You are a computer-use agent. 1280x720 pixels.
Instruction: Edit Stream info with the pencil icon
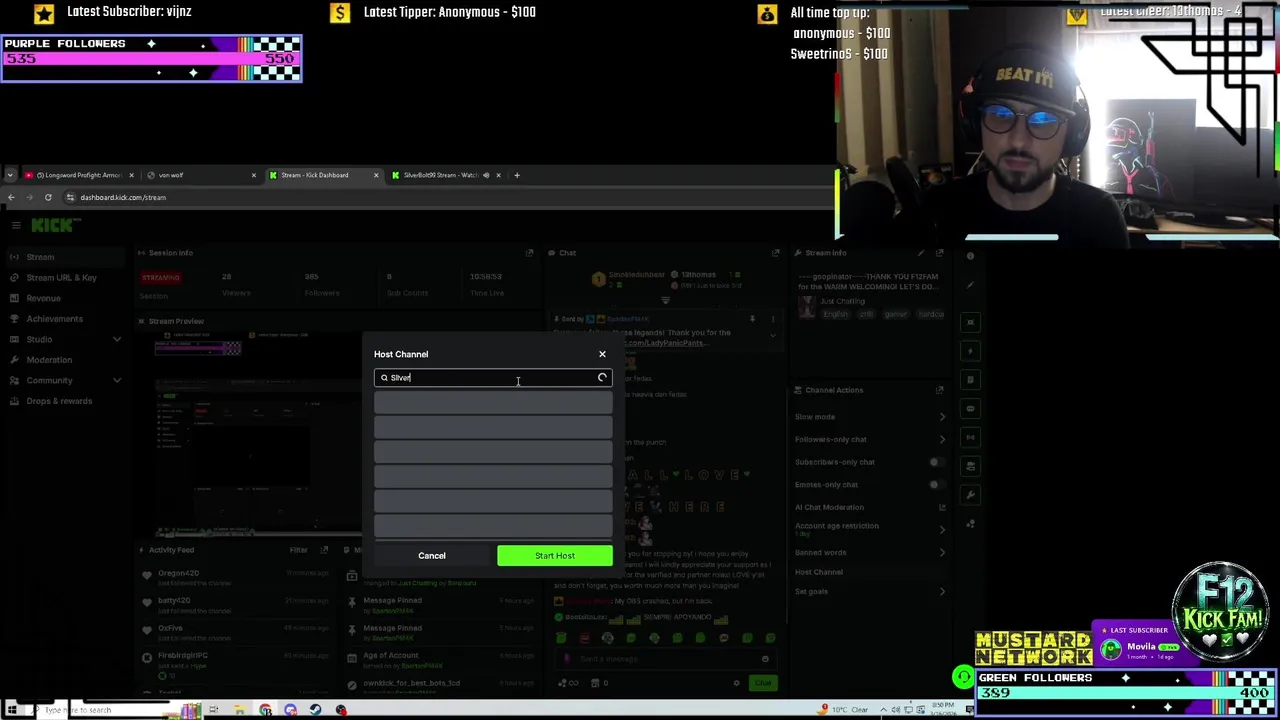pos(921,253)
